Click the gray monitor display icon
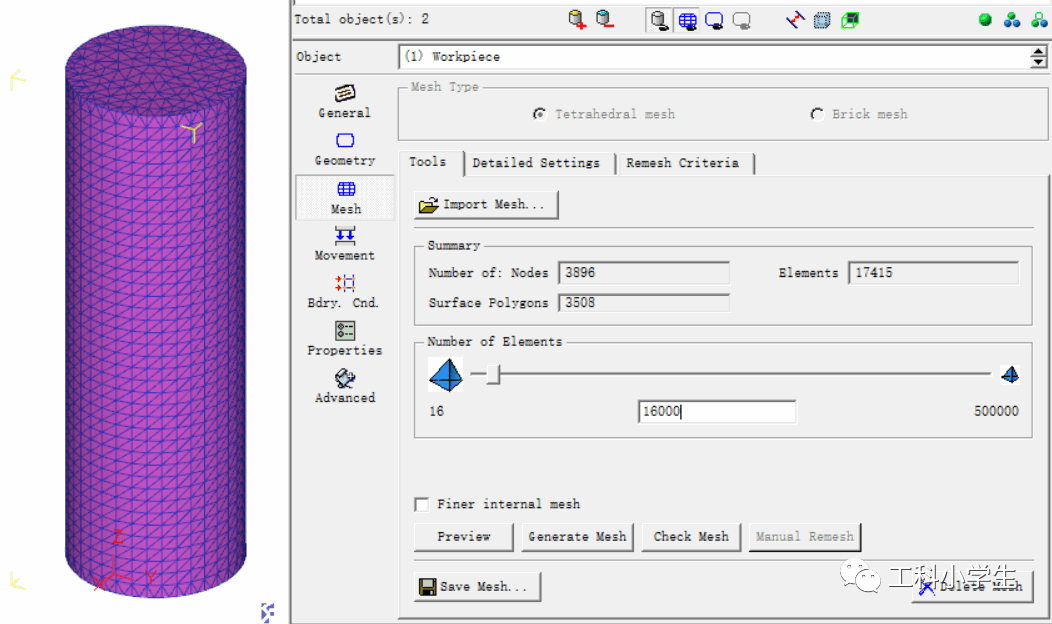Screen dimensions: 1052x624 click(741, 21)
